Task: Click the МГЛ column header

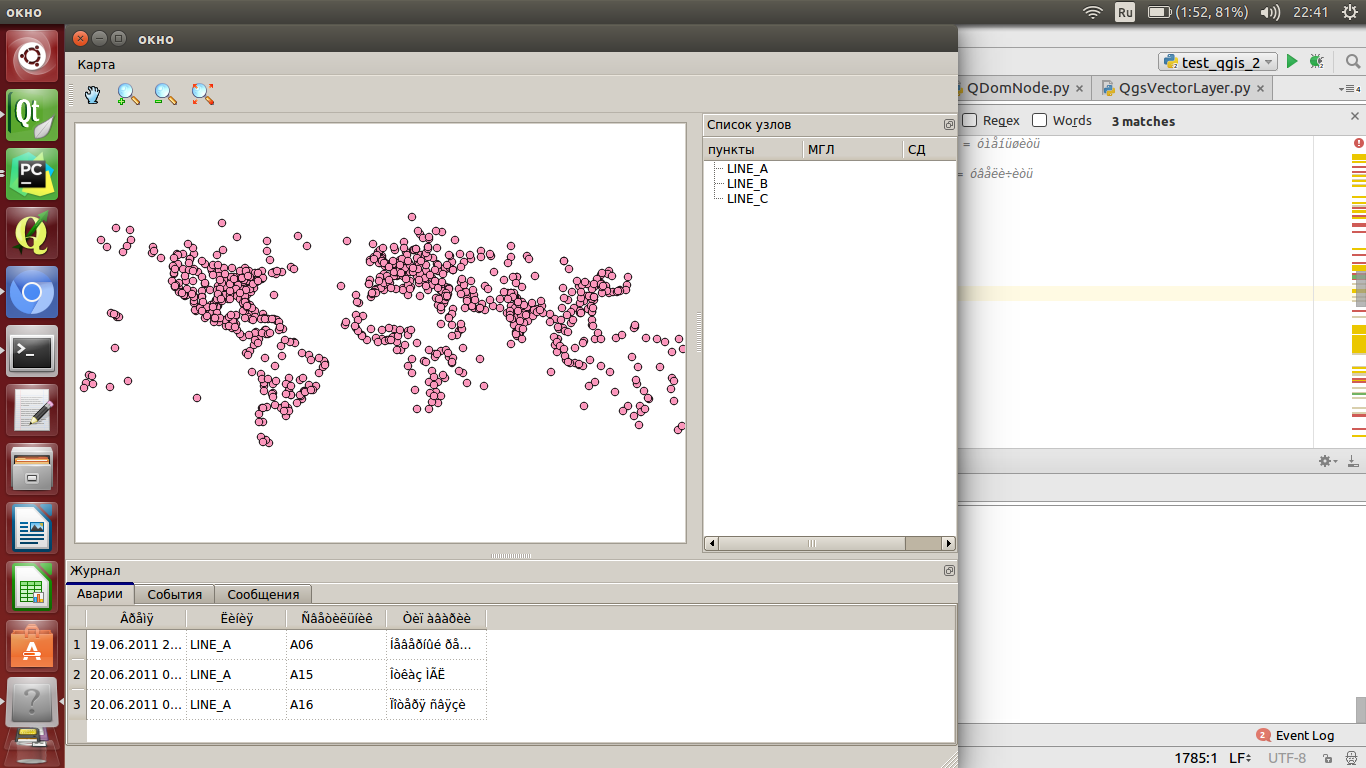Action: (821, 150)
